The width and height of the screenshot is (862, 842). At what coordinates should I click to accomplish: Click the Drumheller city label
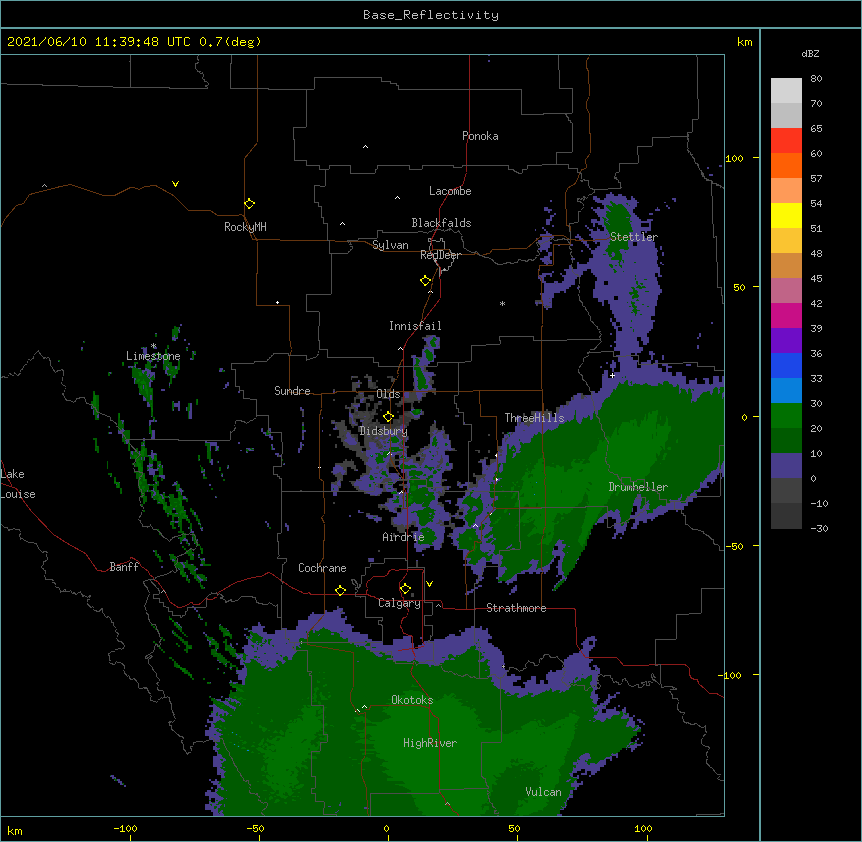click(638, 487)
